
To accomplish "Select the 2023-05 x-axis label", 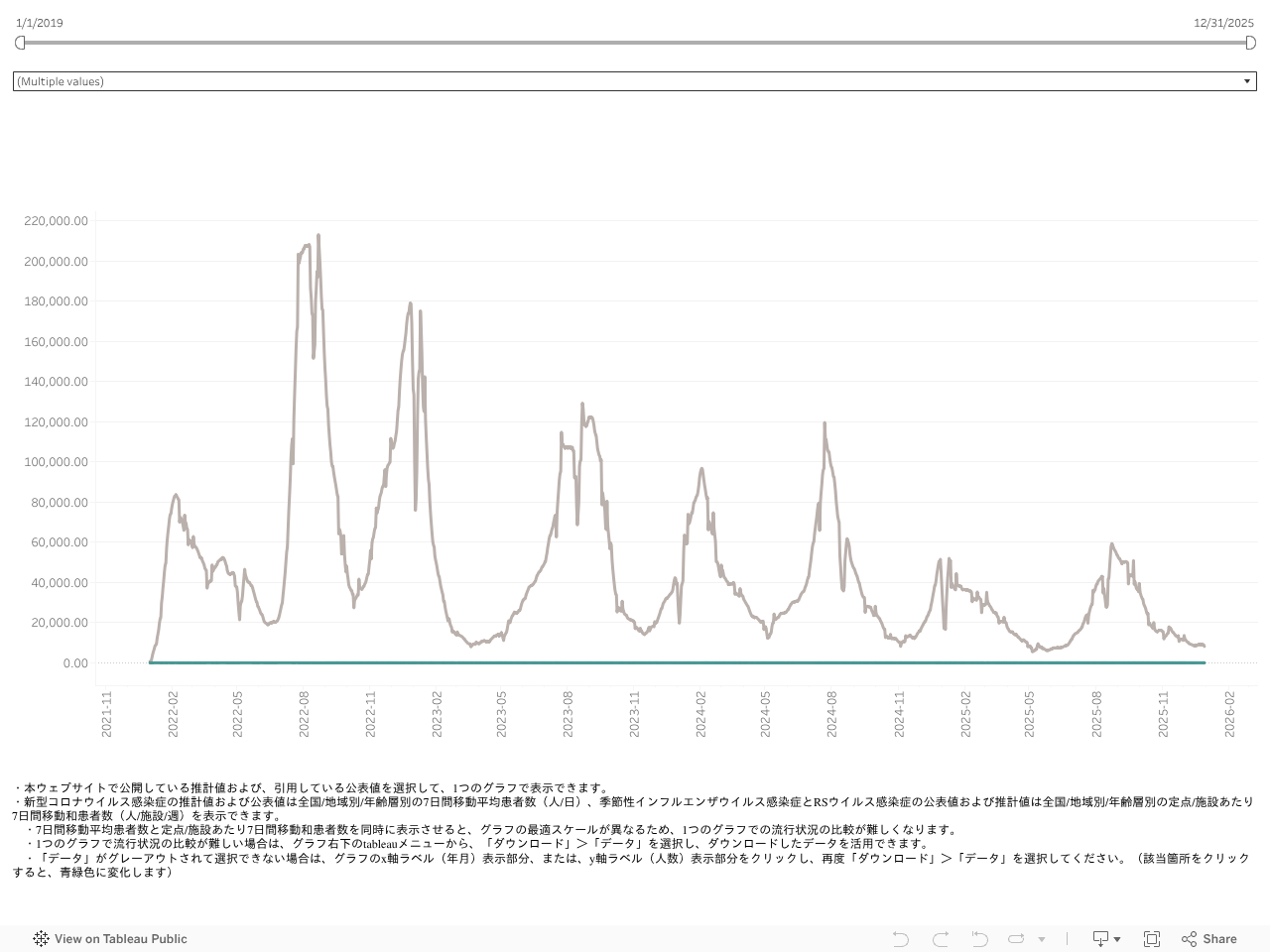I will point(502,714).
